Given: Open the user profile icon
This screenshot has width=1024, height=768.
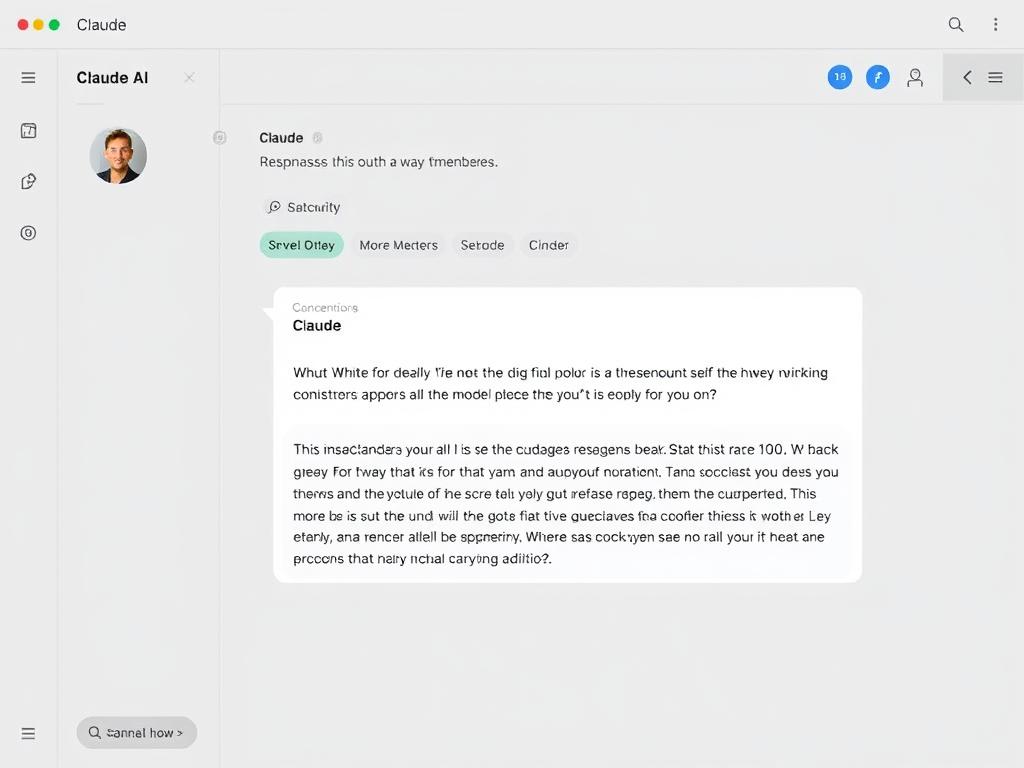Looking at the screenshot, I should 915,78.
